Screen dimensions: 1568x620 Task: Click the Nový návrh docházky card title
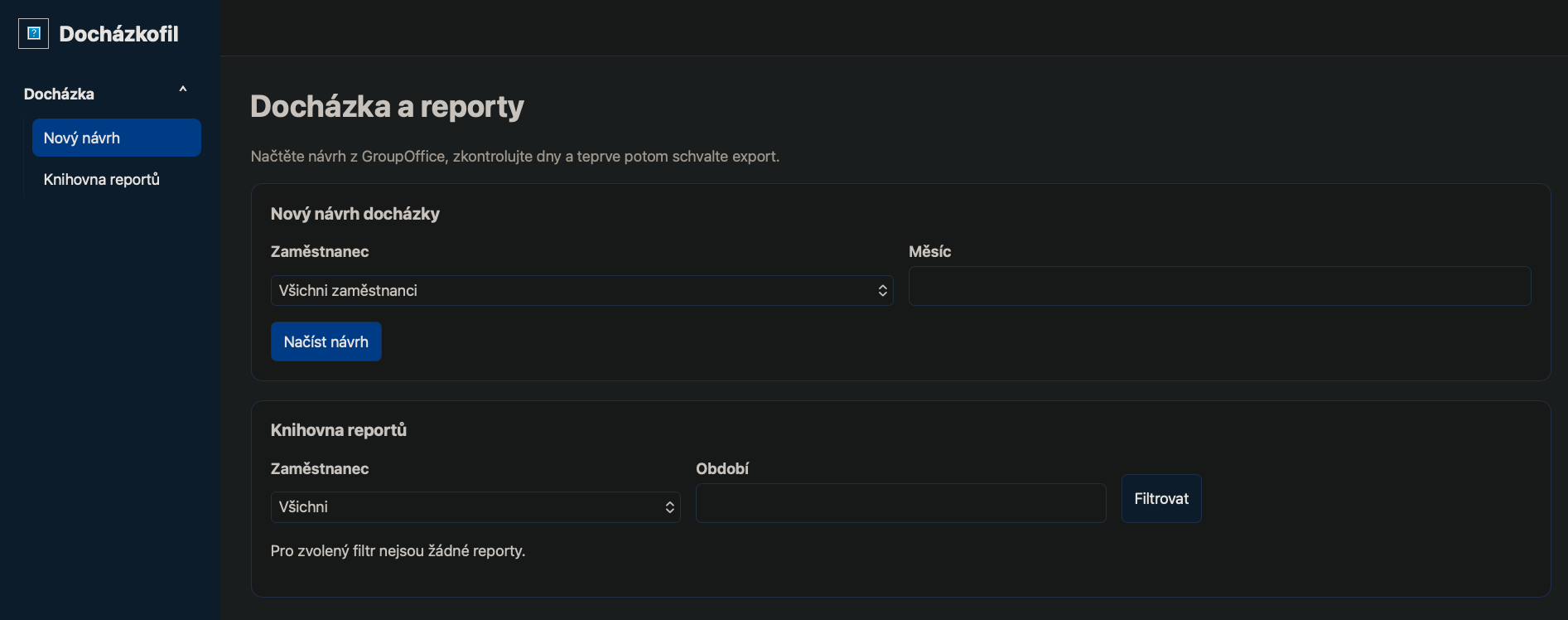coord(355,214)
